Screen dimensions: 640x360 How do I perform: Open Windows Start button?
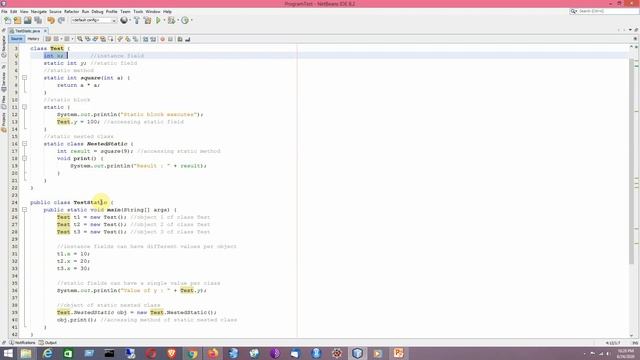click(7, 353)
